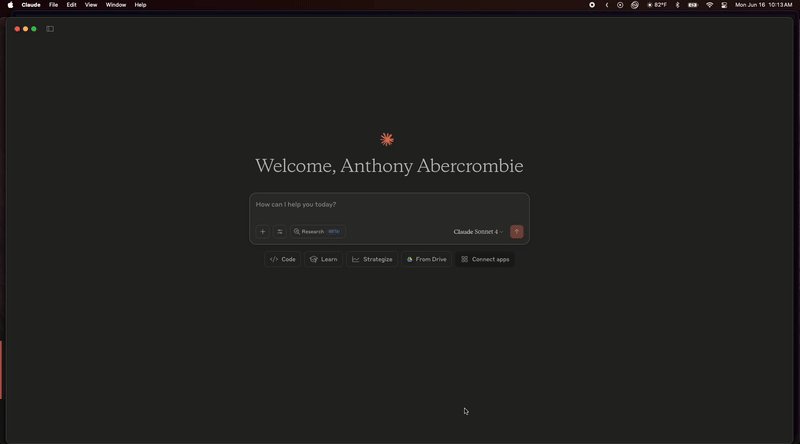Click the send message arrow button
Image resolution: width=800 pixels, height=444 pixels.
[517, 232]
